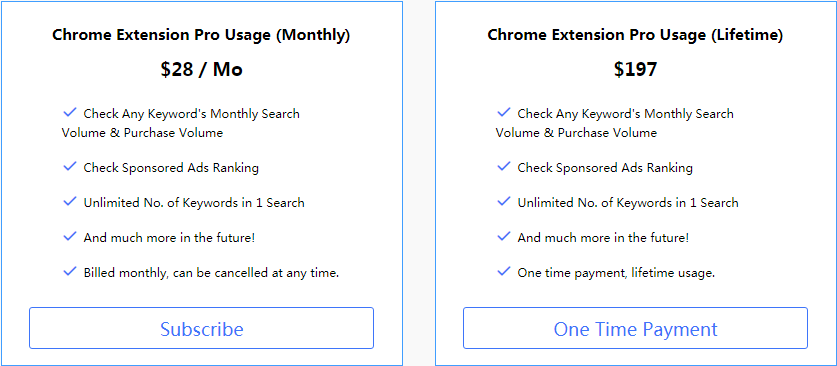Click checkmark beside Billed monthly text
Image resolution: width=837 pixels, height=366 pixels.
tap(70, 272)
